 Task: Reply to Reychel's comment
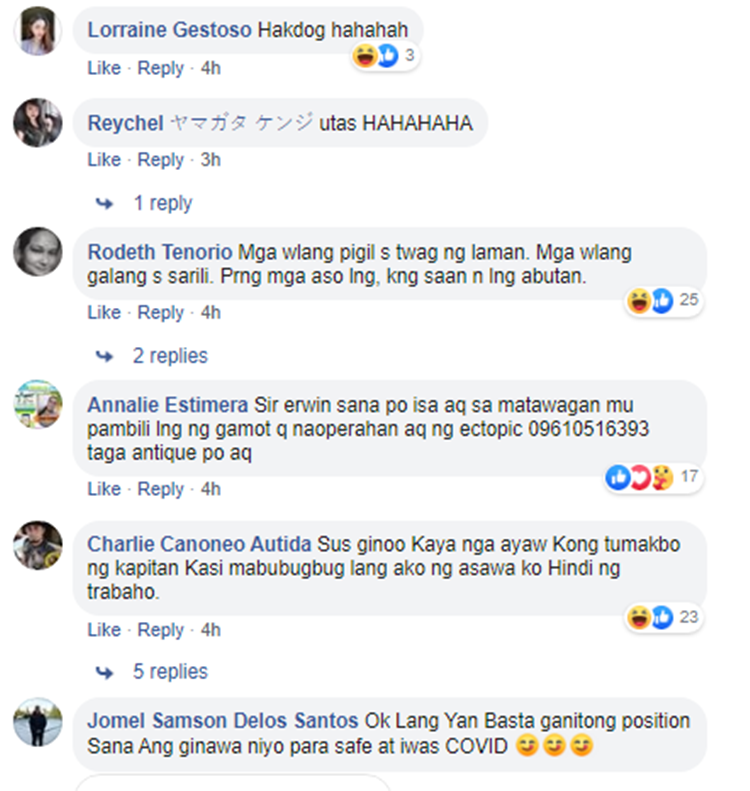point(160,160)
